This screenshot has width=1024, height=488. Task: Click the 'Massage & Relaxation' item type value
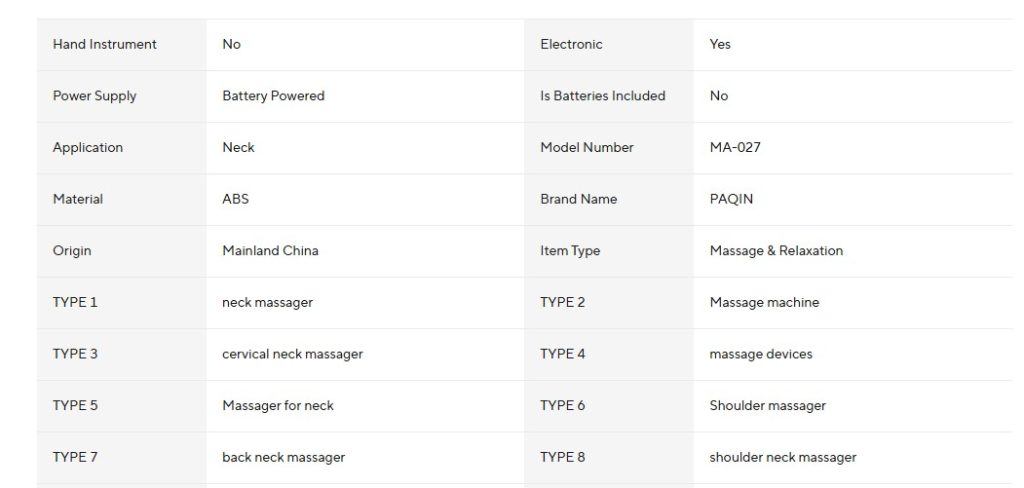(x=776, y=251)
